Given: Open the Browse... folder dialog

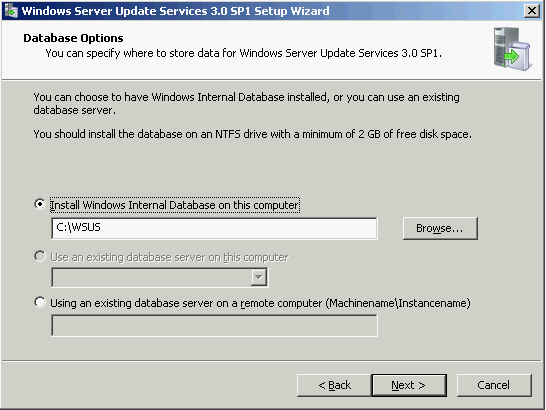Looking at the screenshot, I should 440,228.
